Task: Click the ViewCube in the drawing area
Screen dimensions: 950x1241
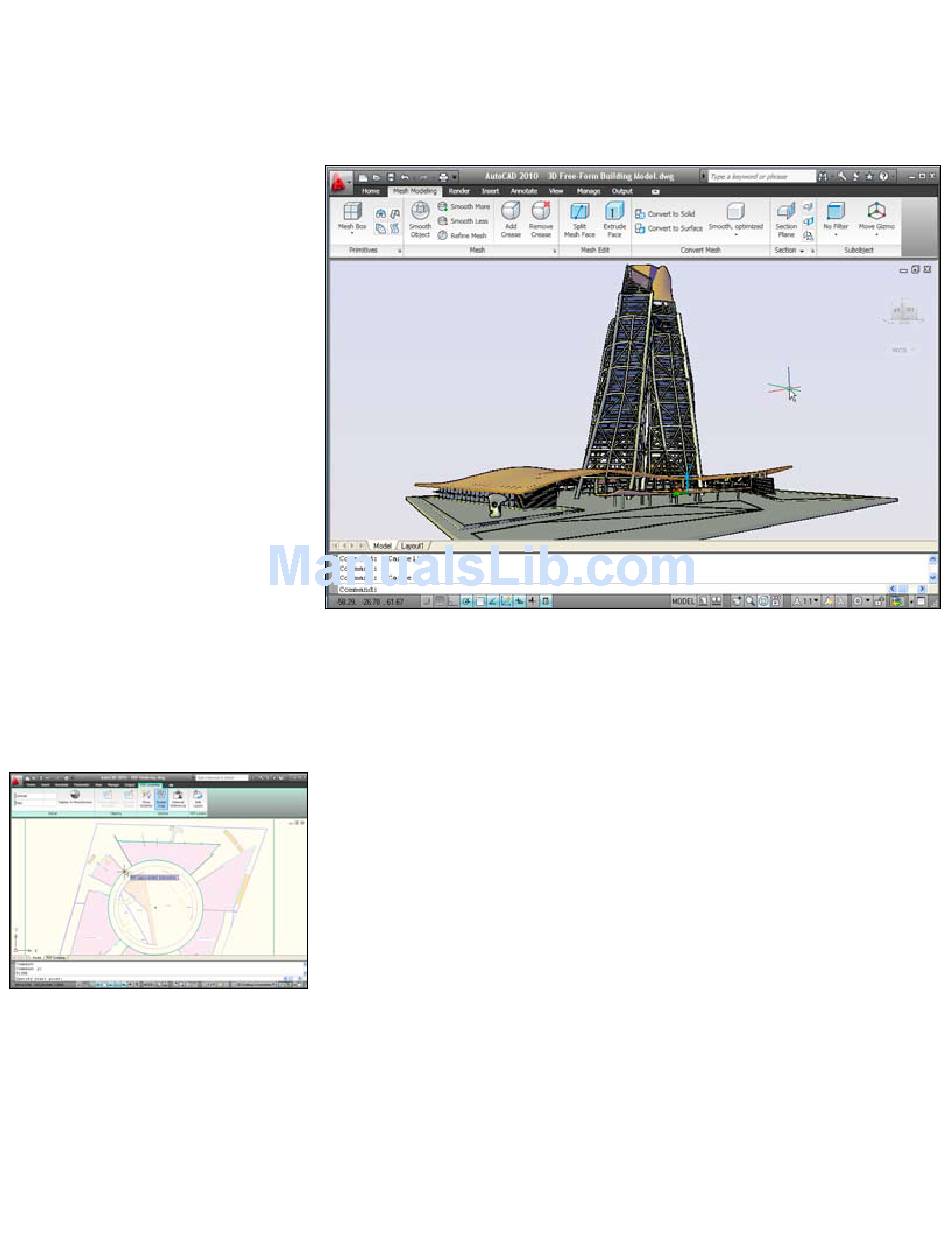Action: pos(903,314)
